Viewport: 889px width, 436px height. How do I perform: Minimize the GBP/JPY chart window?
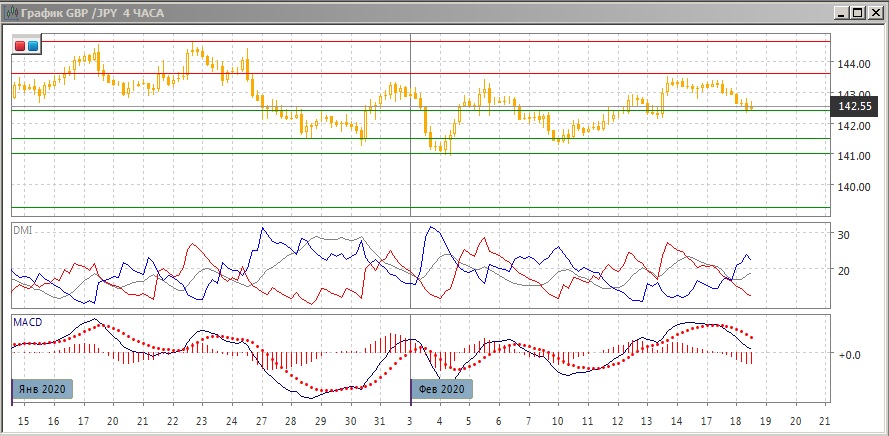(x=843, y=12)
